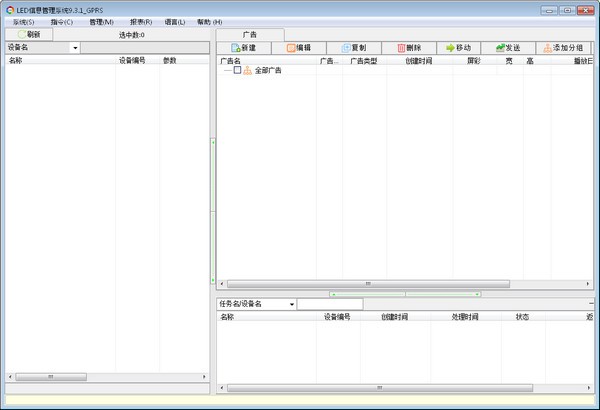Maximize the LED management window
The width and height of the screenshot is (600, 410).
(x=567, y=10)
